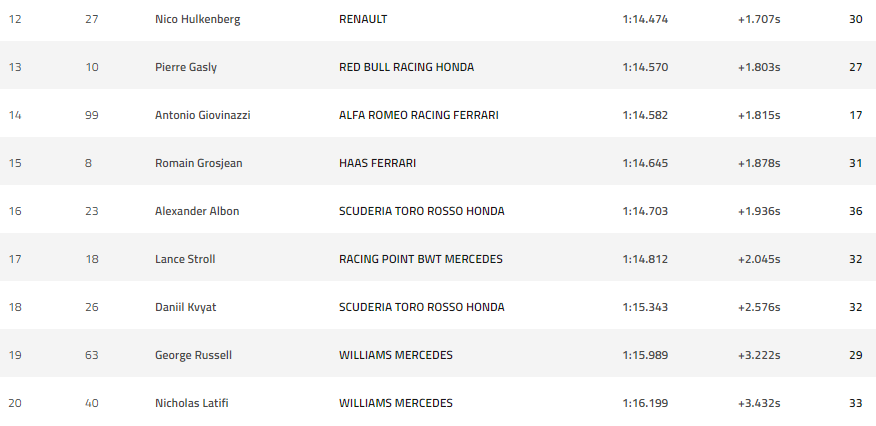This screenshot has height=426, width=876.
Task: Click on Romain Grosjean's name
Action: pos(198,163)
